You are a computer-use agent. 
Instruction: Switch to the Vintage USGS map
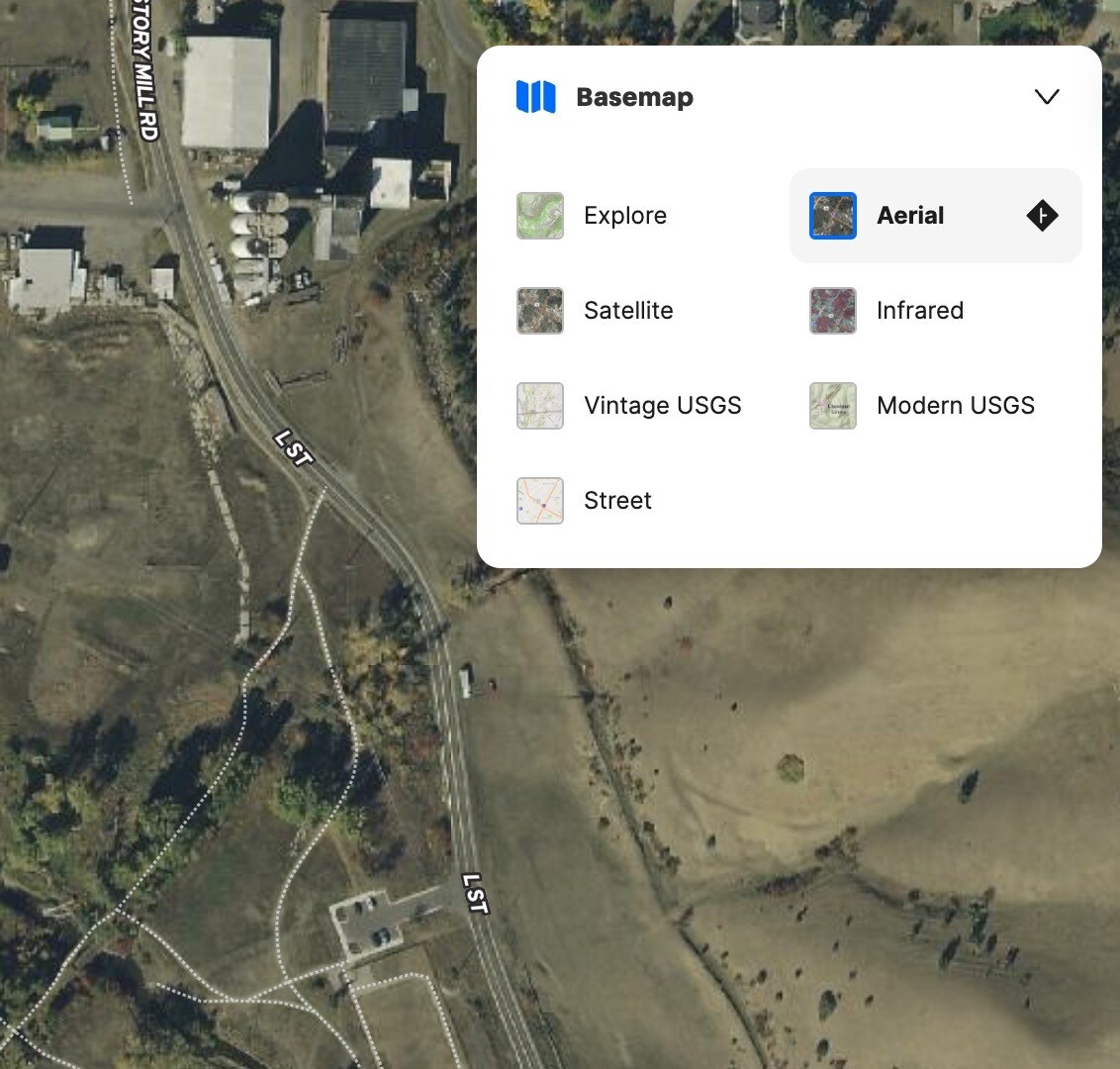(662, 405)
